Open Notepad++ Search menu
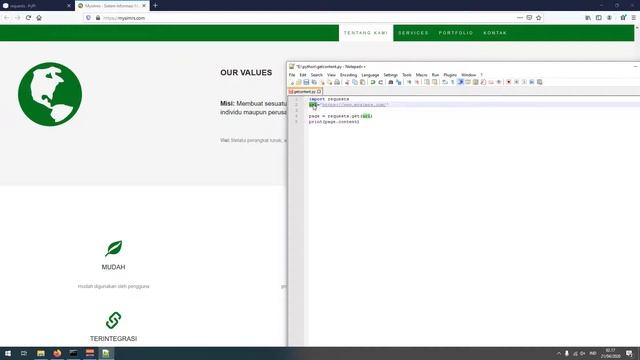 [316, 75]
